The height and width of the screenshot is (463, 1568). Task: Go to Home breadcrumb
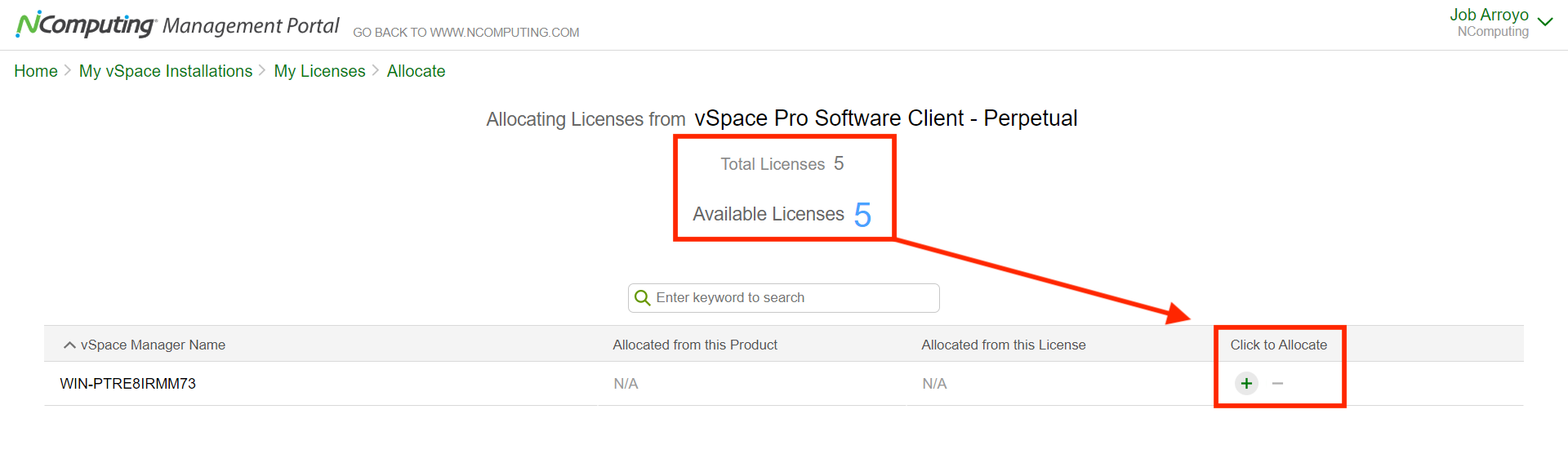(x=36, y=71)
